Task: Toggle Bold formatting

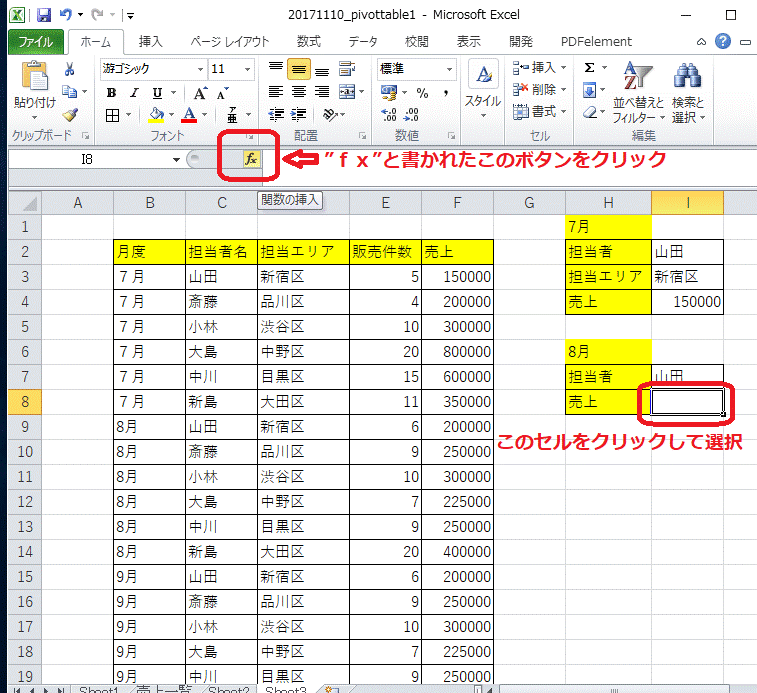Action: [111, 92]
